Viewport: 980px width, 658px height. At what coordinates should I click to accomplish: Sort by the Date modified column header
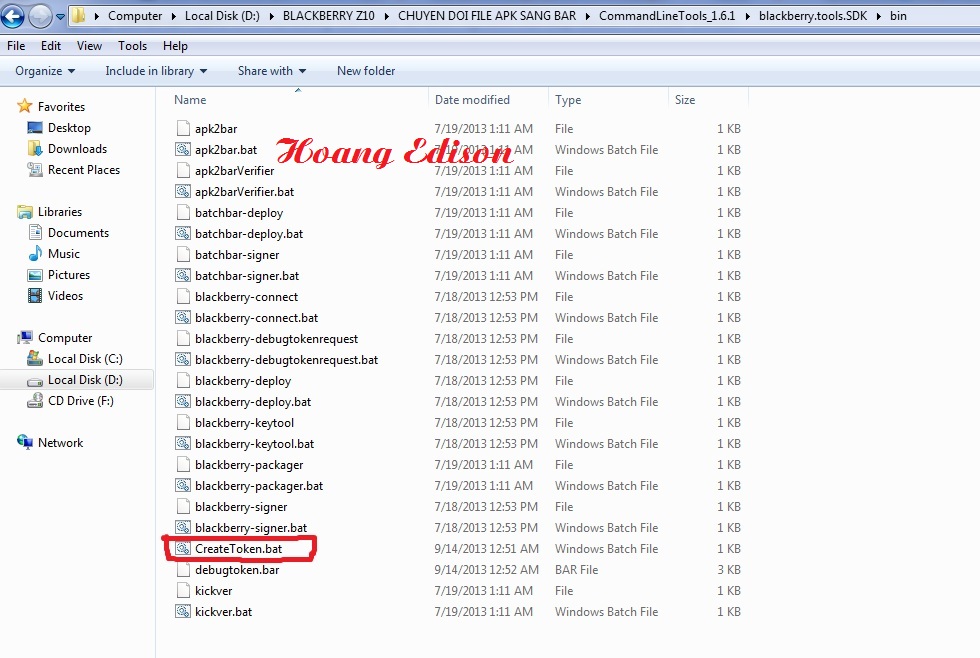(488, 99)
